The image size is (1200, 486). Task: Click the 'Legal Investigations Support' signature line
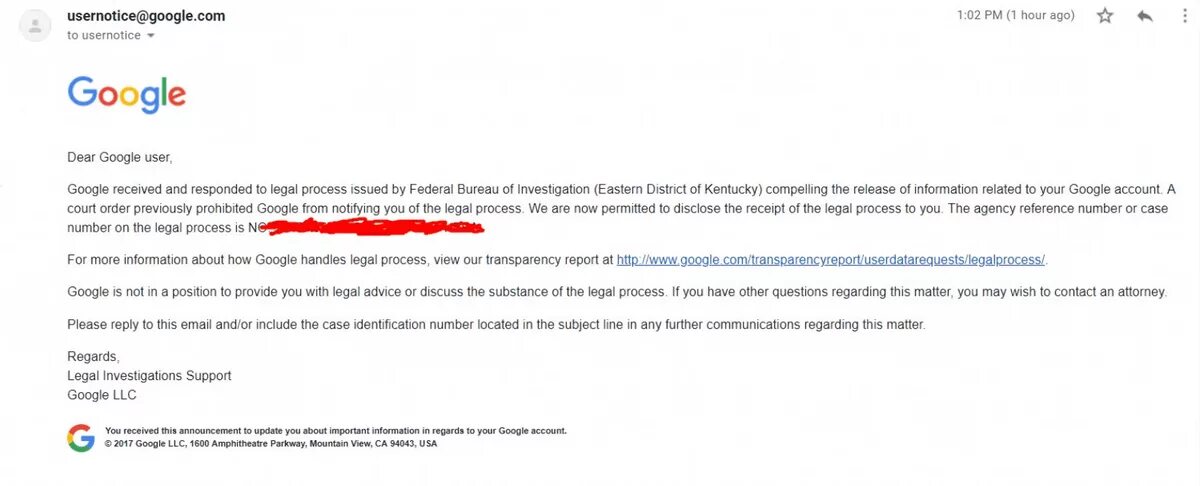(x=149, y=376)
